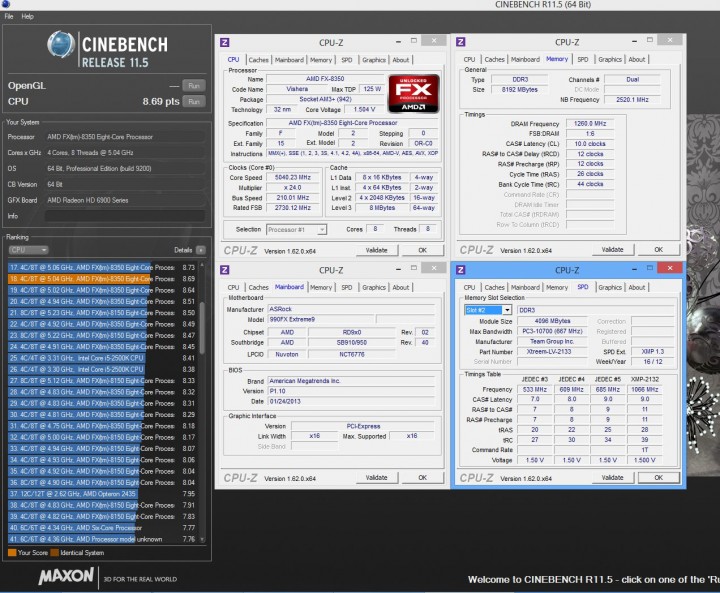Image resolution: width=720 pixels, height=593 pixels.
Task: Run the CPU benchmark in Cinebench
Action: 194,102
